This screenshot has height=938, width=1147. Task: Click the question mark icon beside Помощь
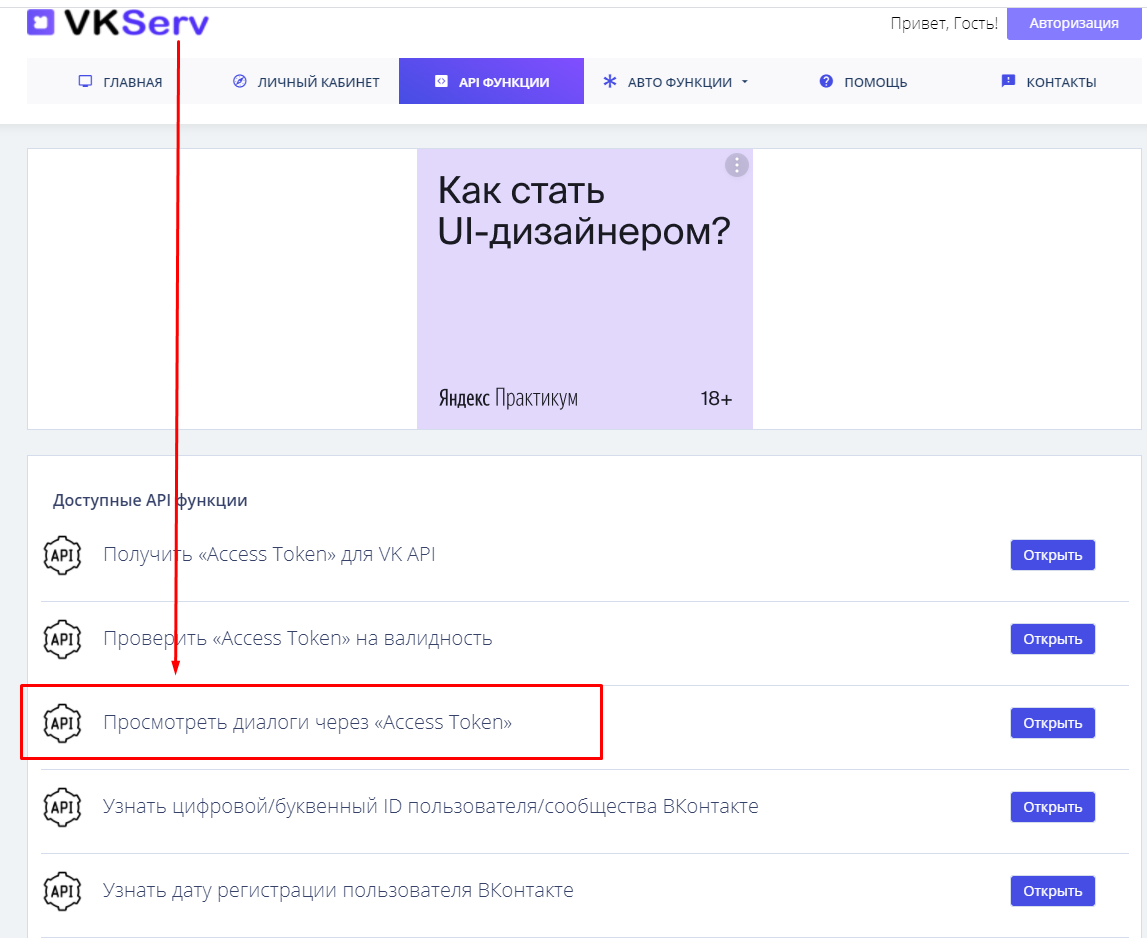826,81
